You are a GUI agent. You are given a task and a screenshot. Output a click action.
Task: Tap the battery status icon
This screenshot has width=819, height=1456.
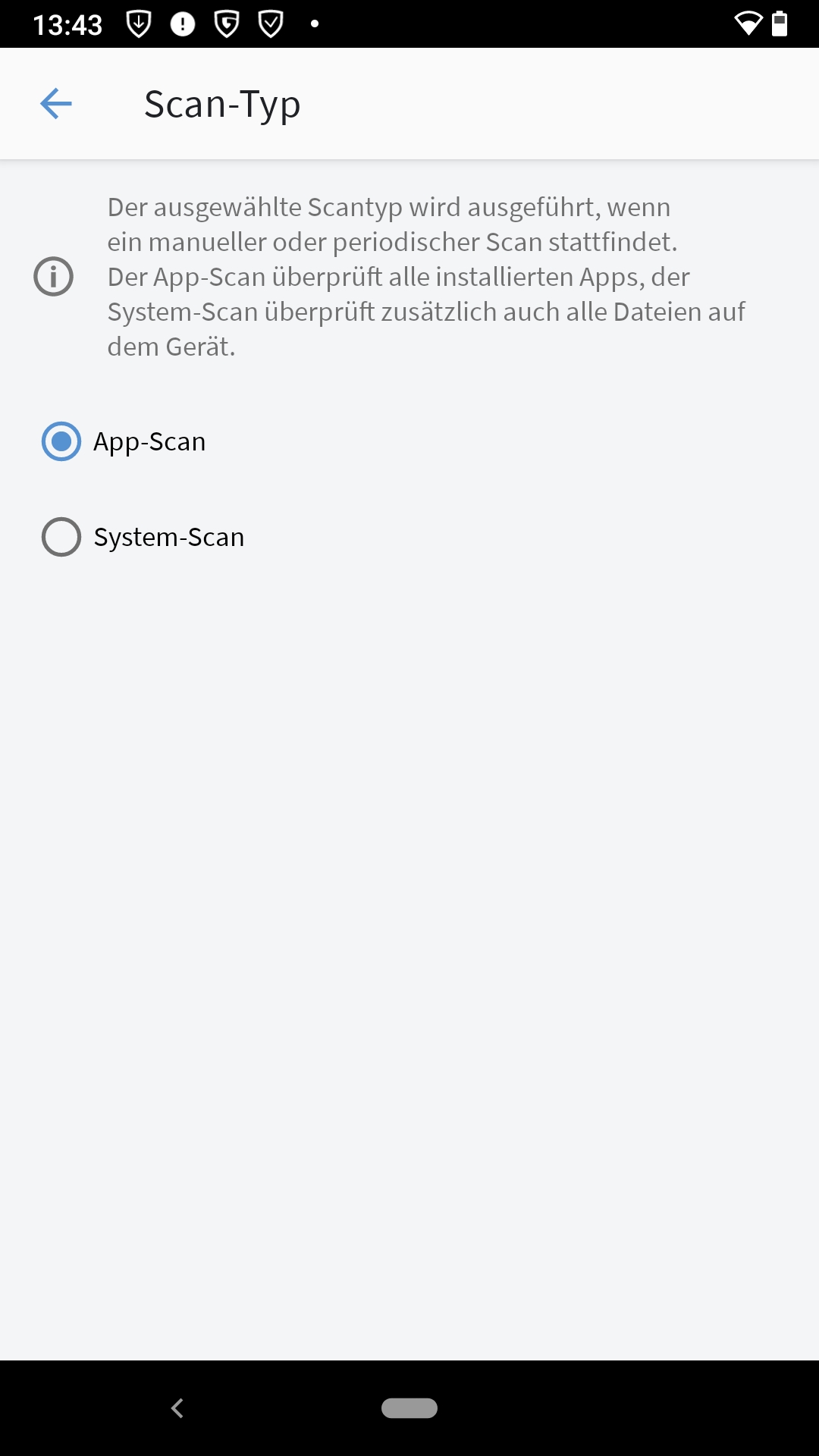pyautogui.click(x=780, y=24)
